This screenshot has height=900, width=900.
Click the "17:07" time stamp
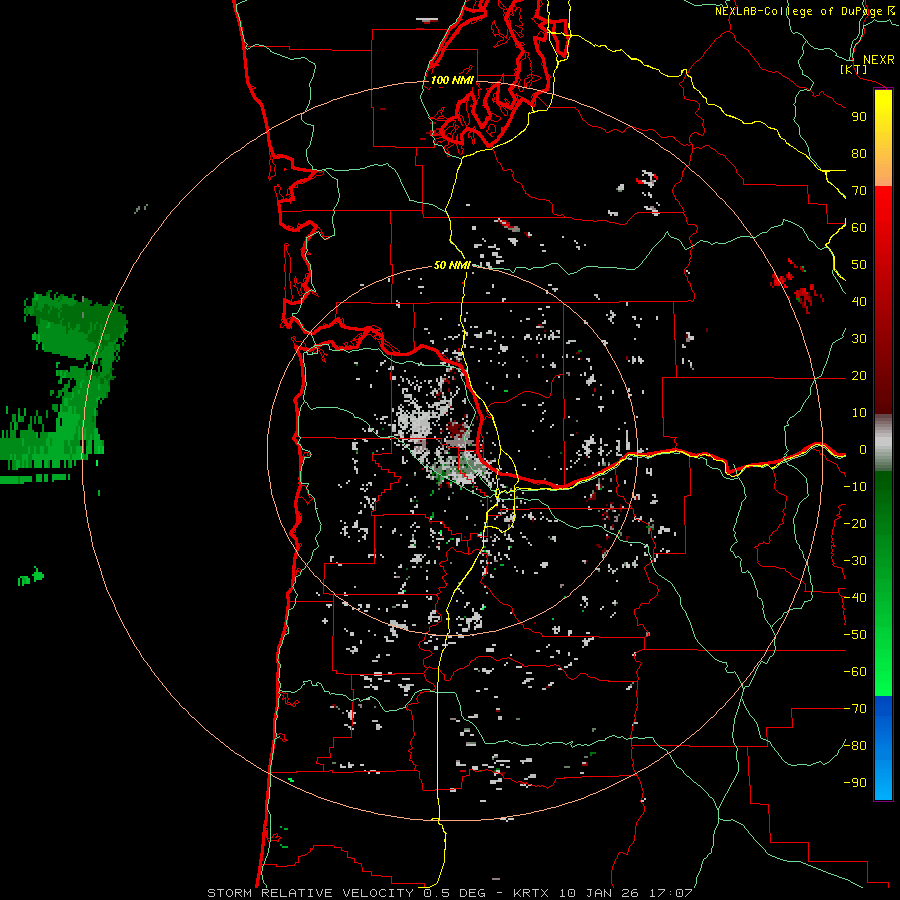coord(671,893)
